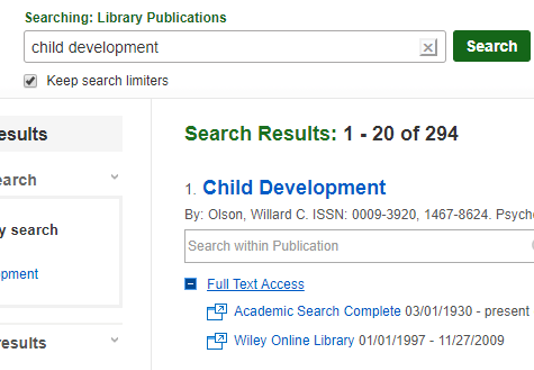Click the Searching: Library Publications label
This screenshot has width=534, height=370.
pyautogui.click(x=126, y=18)
